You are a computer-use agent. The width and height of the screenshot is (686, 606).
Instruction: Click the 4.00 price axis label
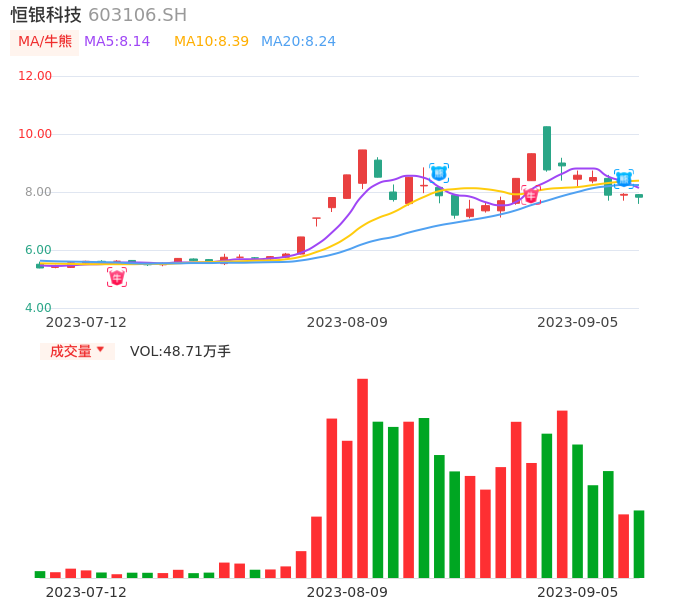[x=38, y=308]
